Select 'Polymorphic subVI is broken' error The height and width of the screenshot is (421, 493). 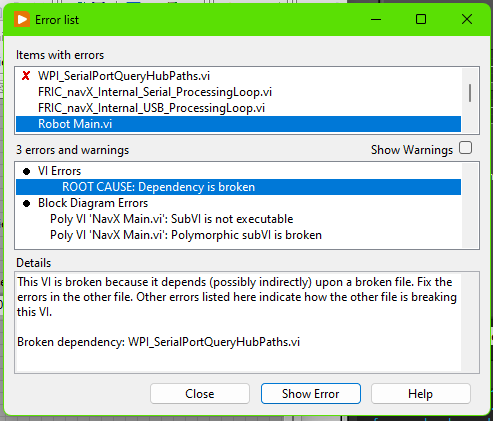238,235
